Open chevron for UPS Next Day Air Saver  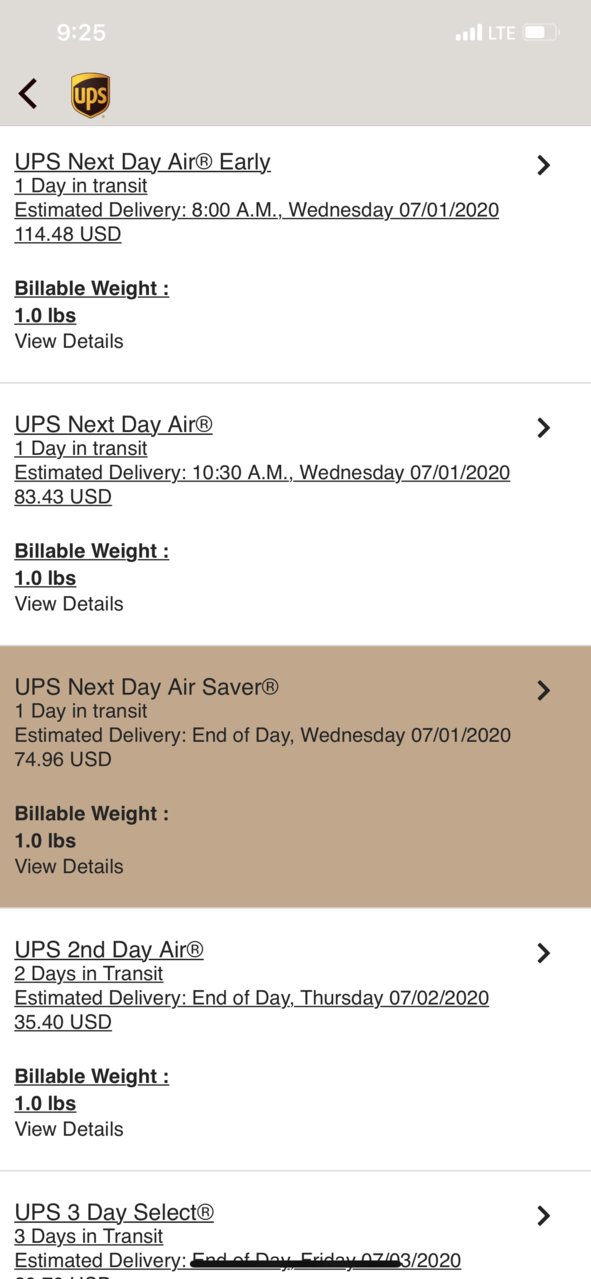click(543, 690)
